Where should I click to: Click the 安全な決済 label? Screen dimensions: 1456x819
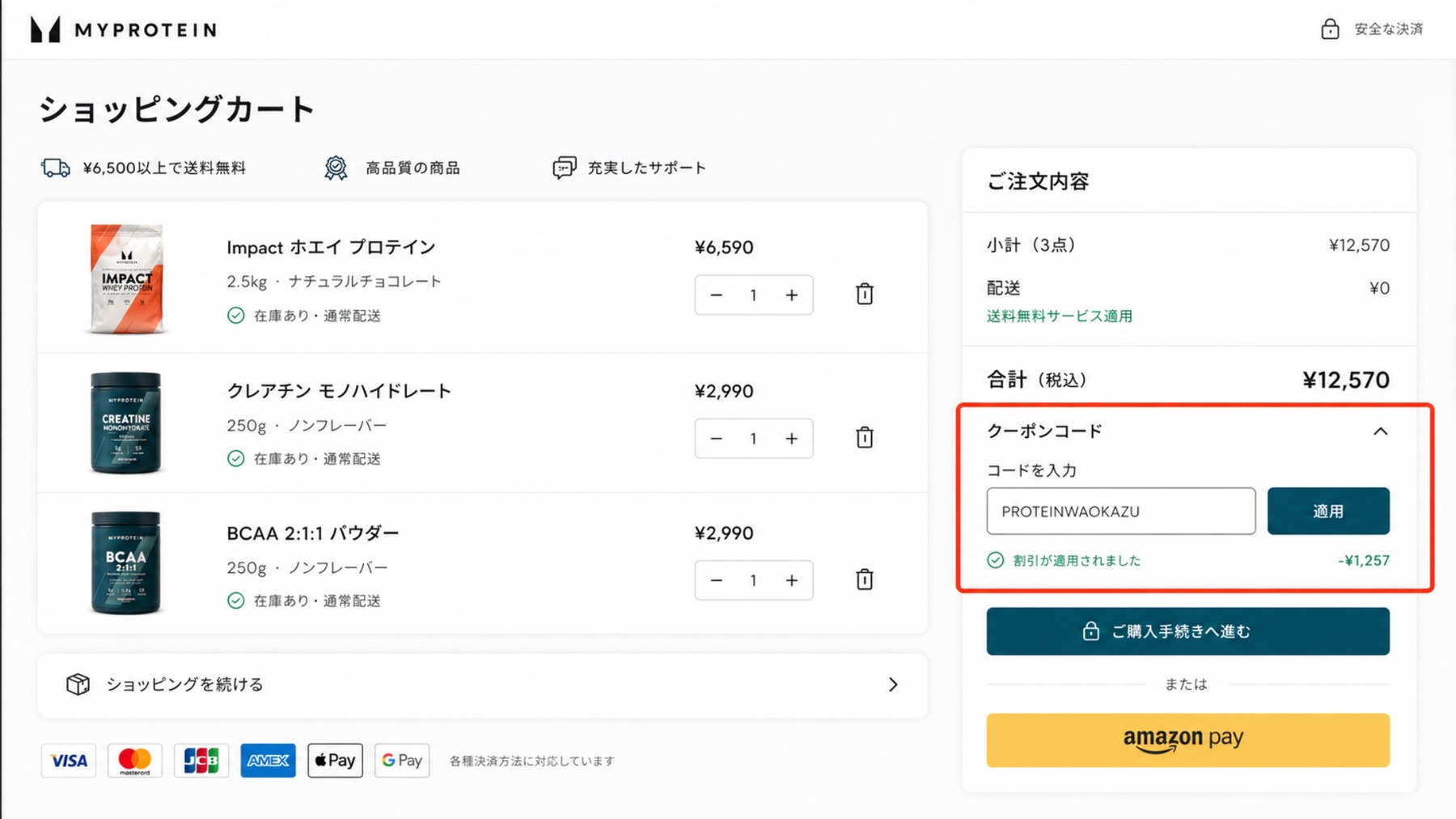(x=1388, y=29)
